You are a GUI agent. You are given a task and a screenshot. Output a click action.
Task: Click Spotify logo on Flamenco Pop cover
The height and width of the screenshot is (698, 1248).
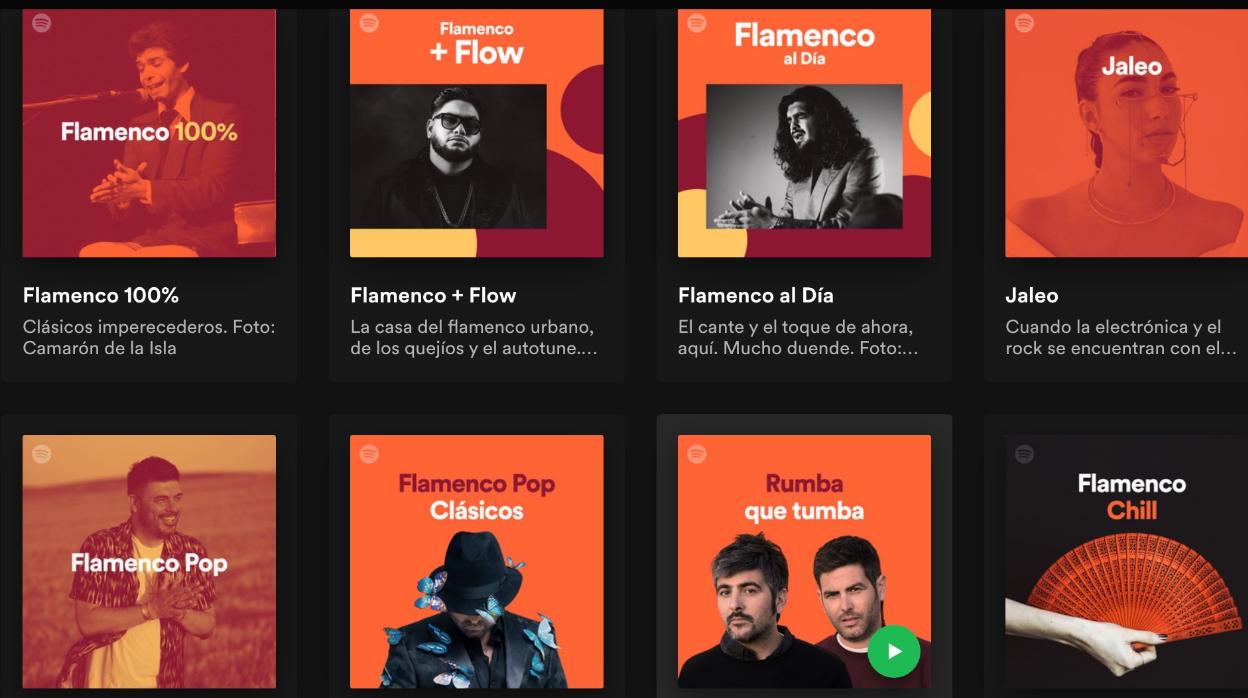click(x=41, y=454)
